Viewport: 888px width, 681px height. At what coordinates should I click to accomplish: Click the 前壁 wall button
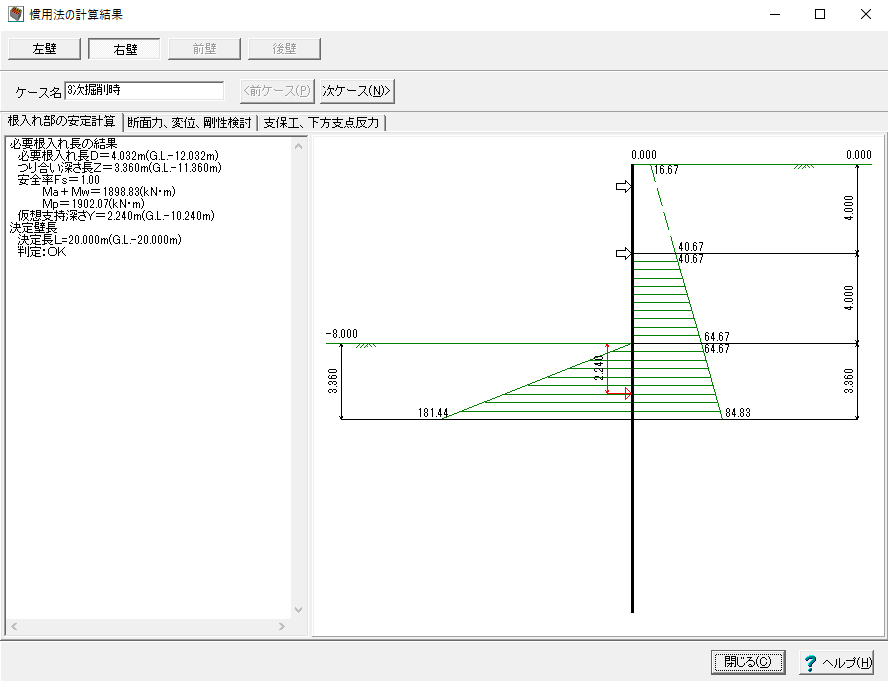tap(204, 49)
